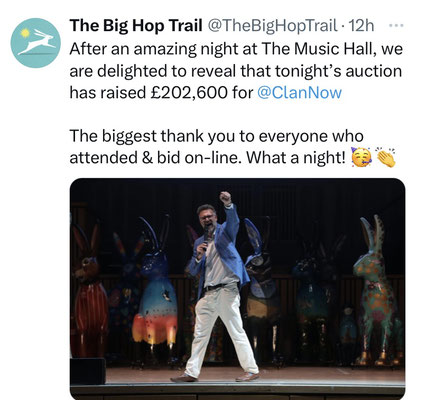
Task: Select the black speaker on the stage
Action: tap(88, 371)
